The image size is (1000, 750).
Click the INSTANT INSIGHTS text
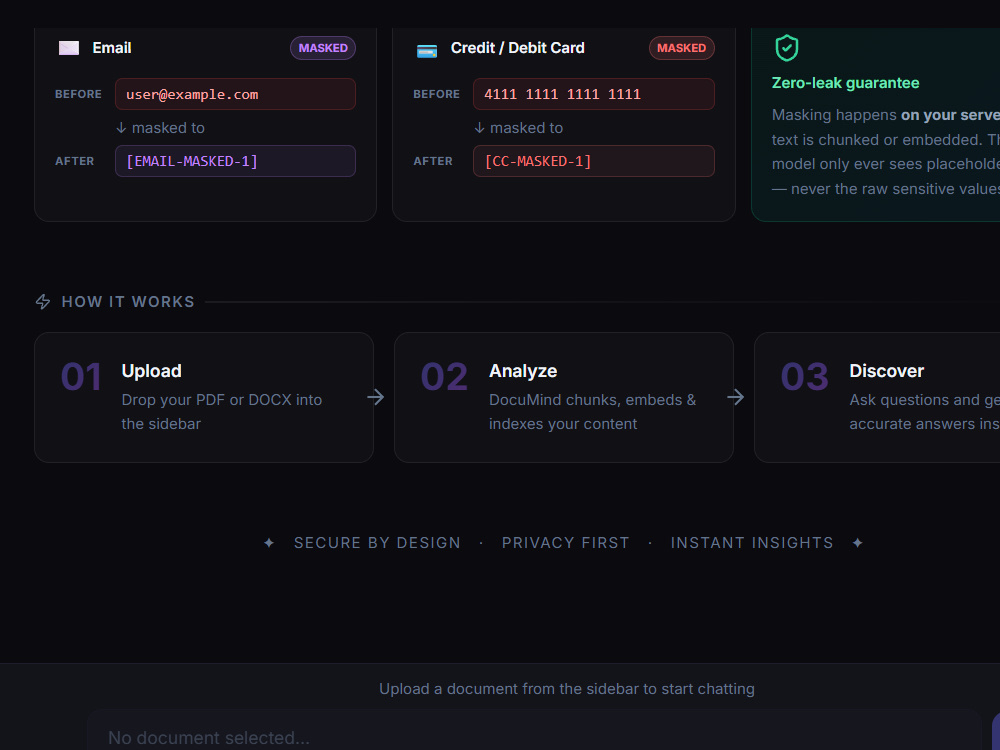tap(751, 543)
